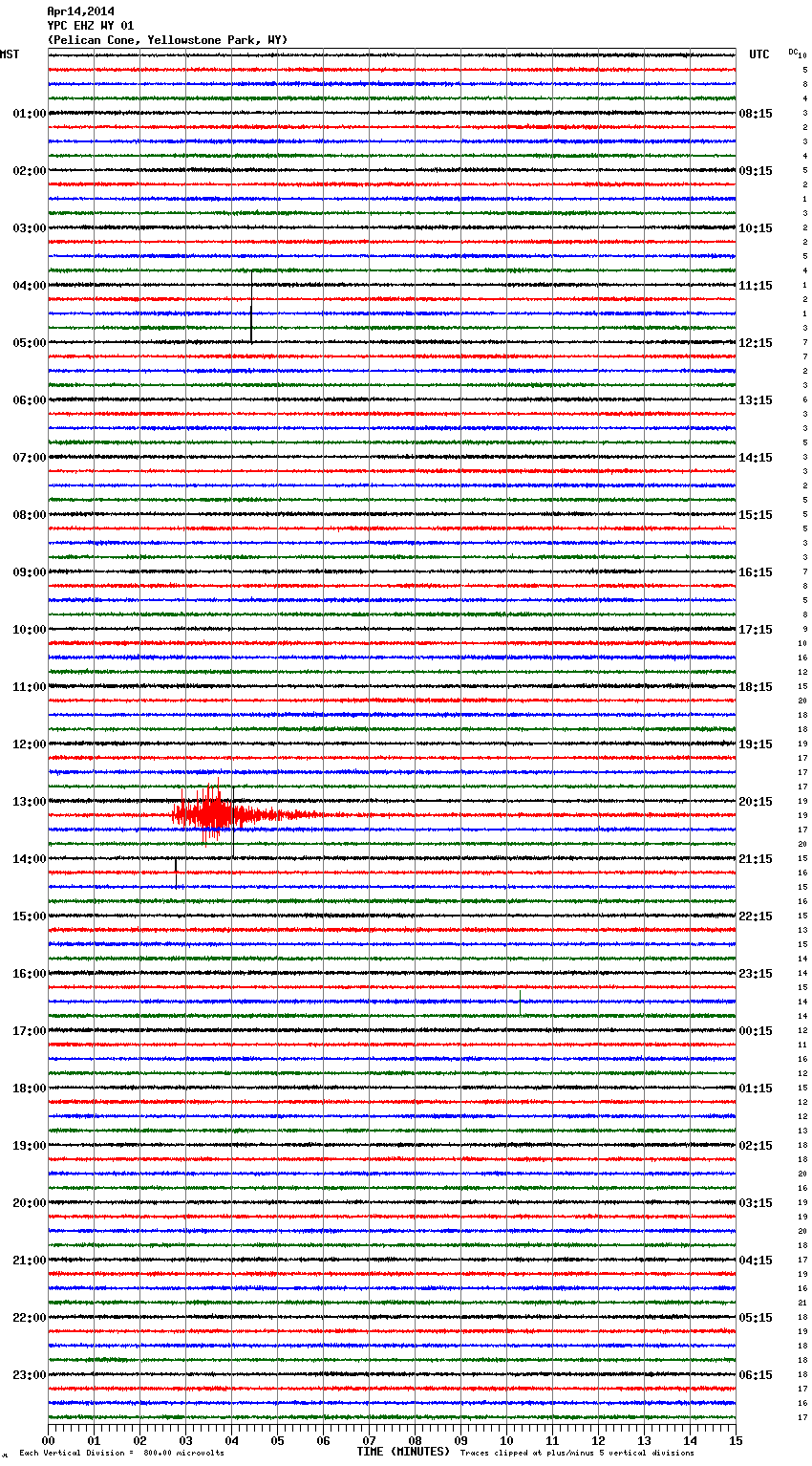Click the "(Pelican Cone, Yellowstone Park, WY)" title

pyautogui.click(x=167, y=40)
